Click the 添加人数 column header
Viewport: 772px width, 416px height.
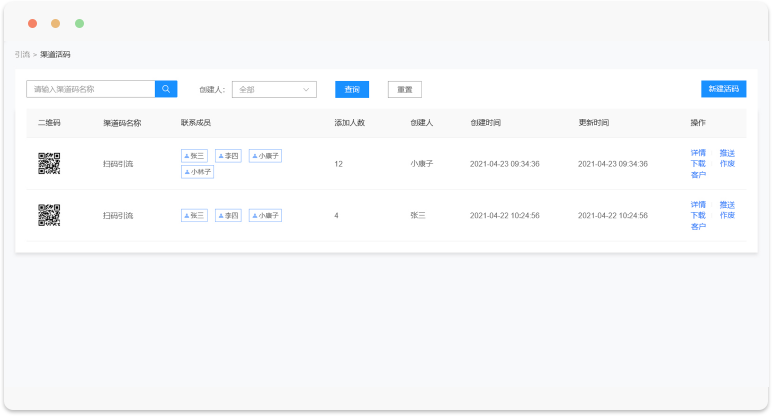349,123
